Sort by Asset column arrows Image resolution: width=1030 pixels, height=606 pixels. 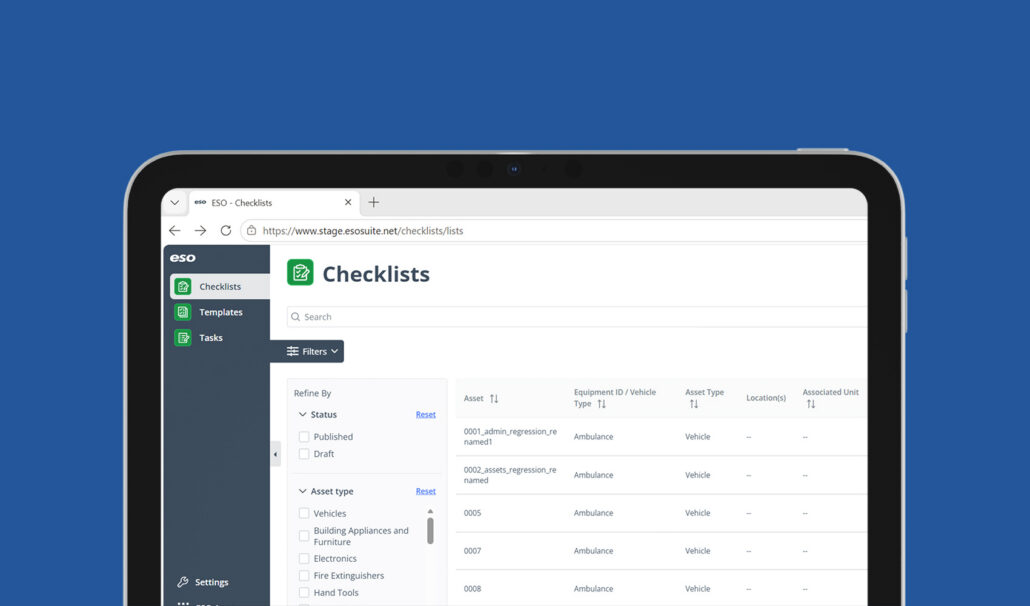pos(494,399)
